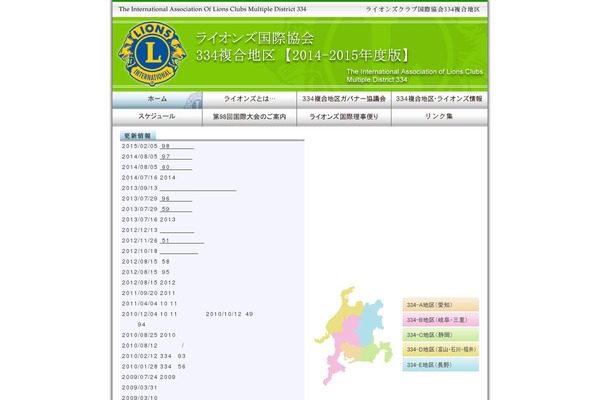Viewport: 600px width, 400px height.
Task: Click the 2009/03/31 update entry
Action: [x=139, y=388]
